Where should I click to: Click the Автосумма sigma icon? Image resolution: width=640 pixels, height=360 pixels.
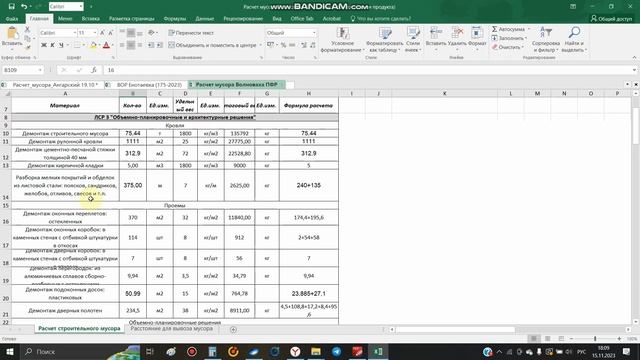[x=494, y=29]
